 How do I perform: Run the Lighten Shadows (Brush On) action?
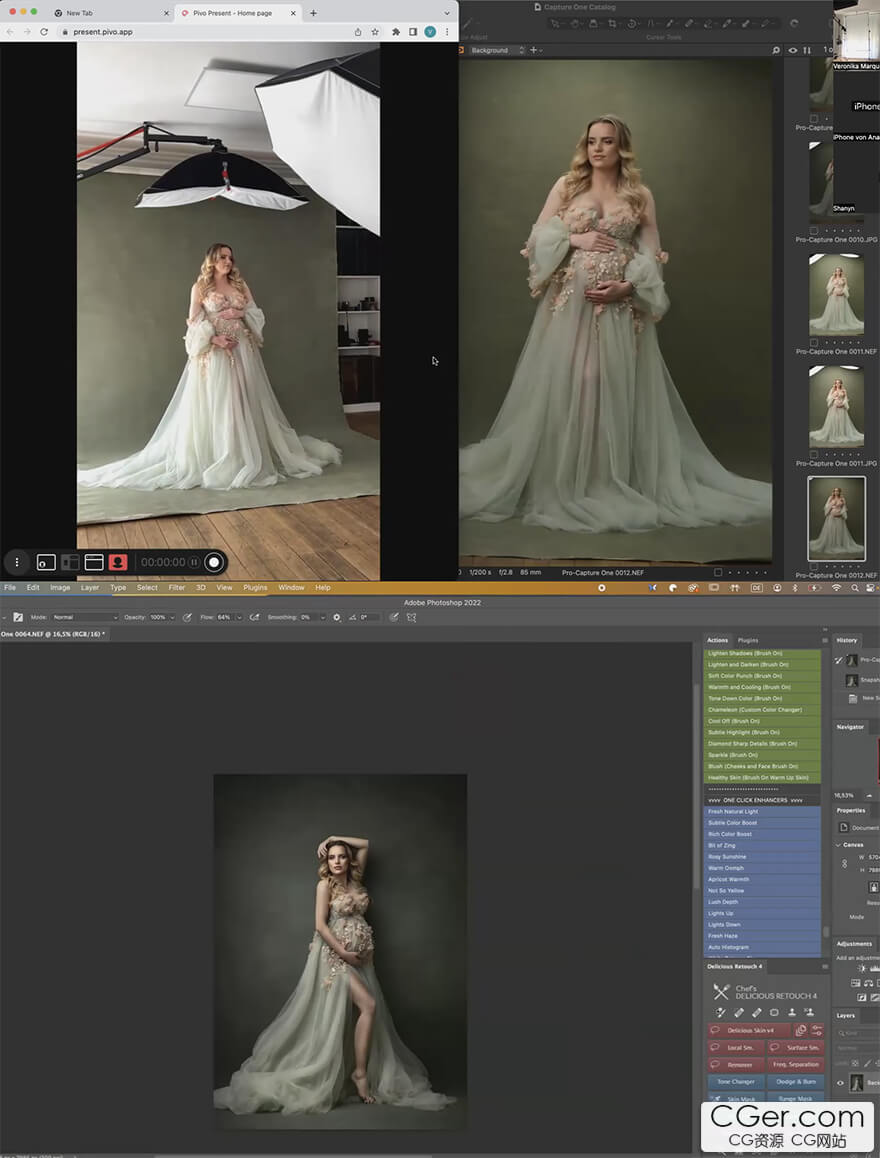point(761,654)
